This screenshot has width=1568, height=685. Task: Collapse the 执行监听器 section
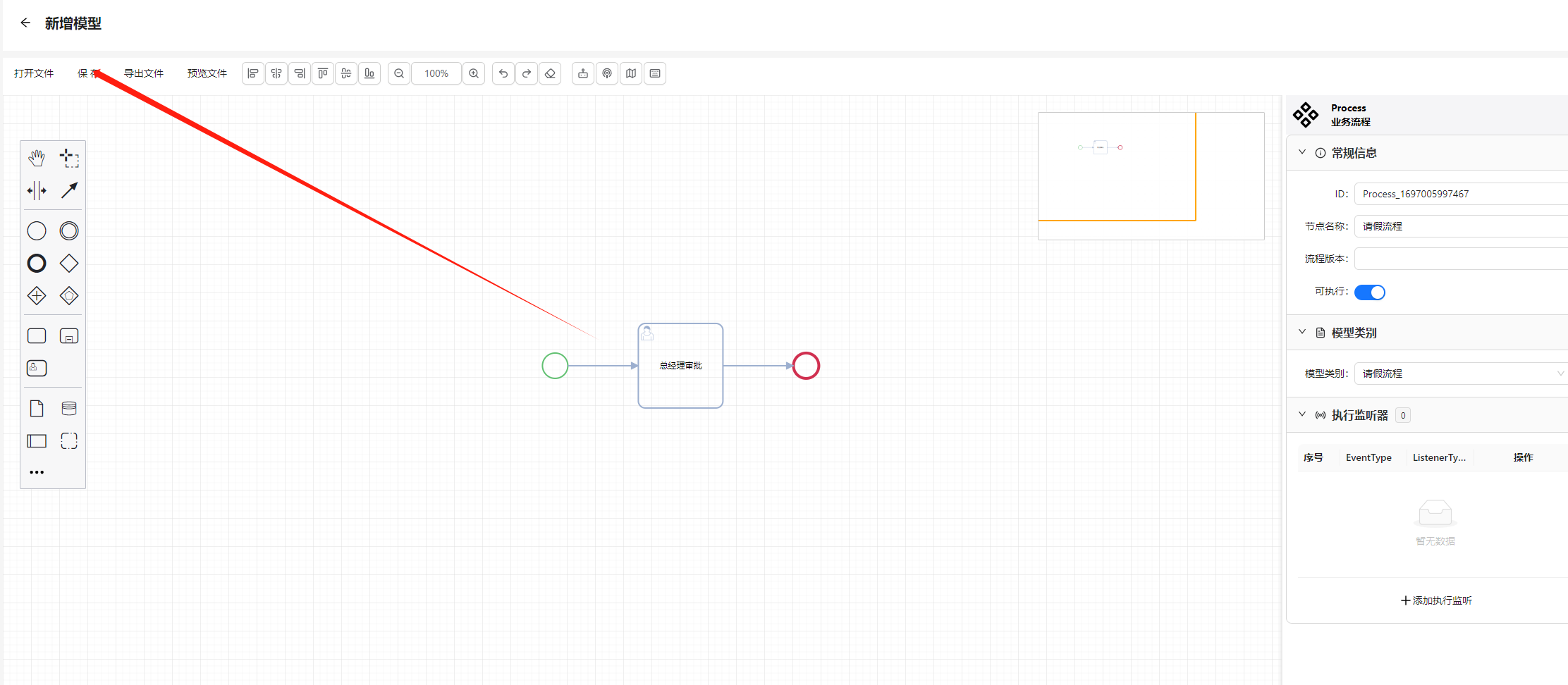pyautogui.click(x=1302, y=414)
